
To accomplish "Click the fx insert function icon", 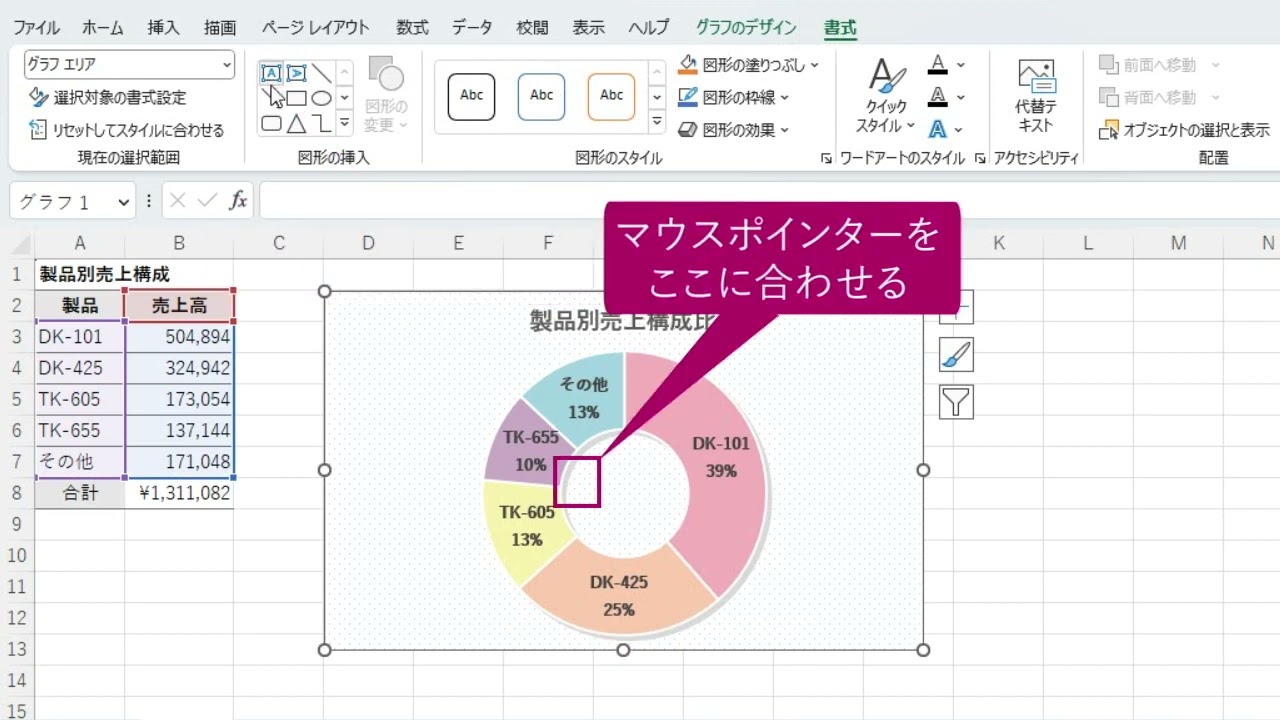I will (238, 201).
